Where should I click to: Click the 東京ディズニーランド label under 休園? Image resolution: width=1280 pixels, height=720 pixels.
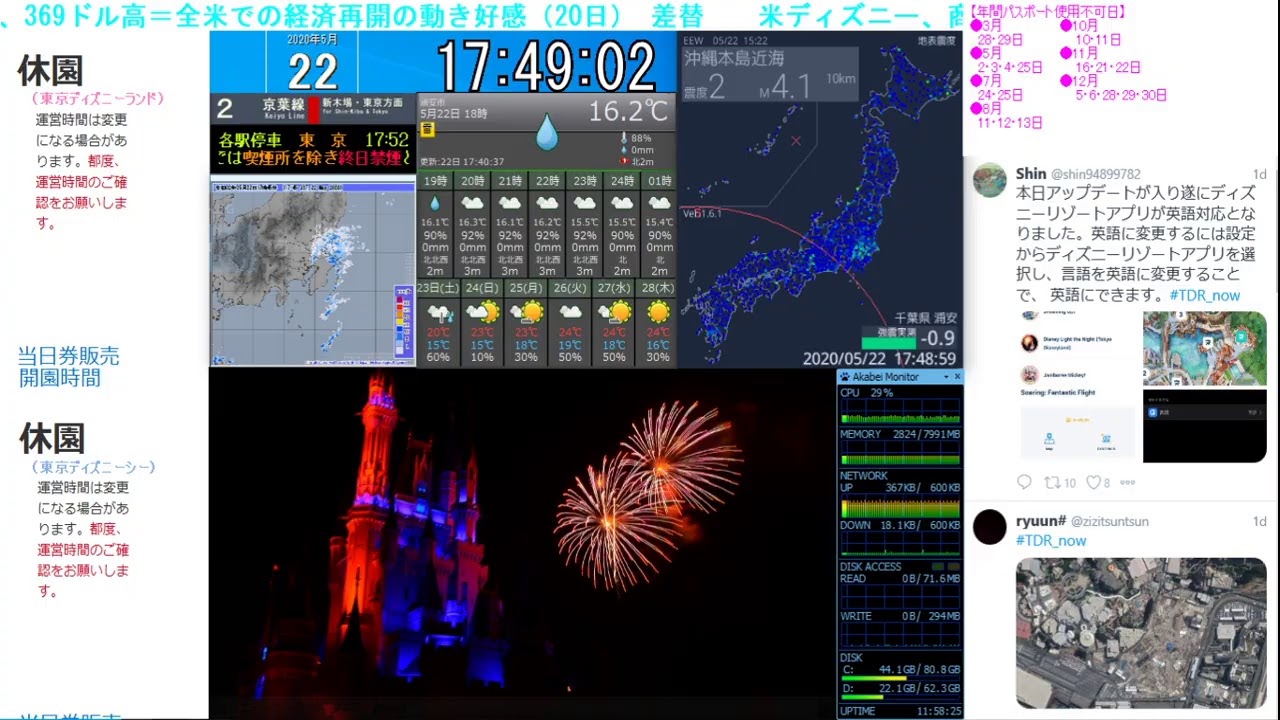(x=97, y=99)
